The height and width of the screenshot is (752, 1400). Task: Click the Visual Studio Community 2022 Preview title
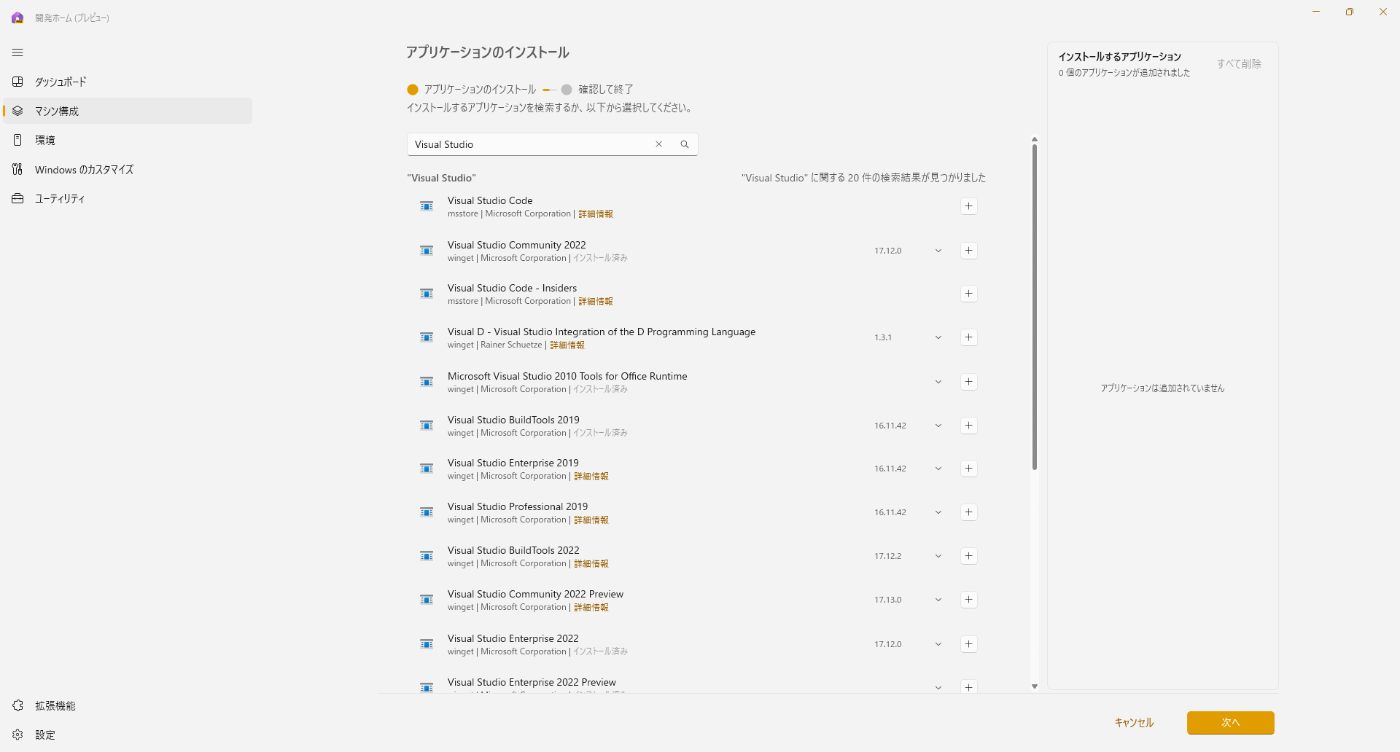tap(535, 594)
